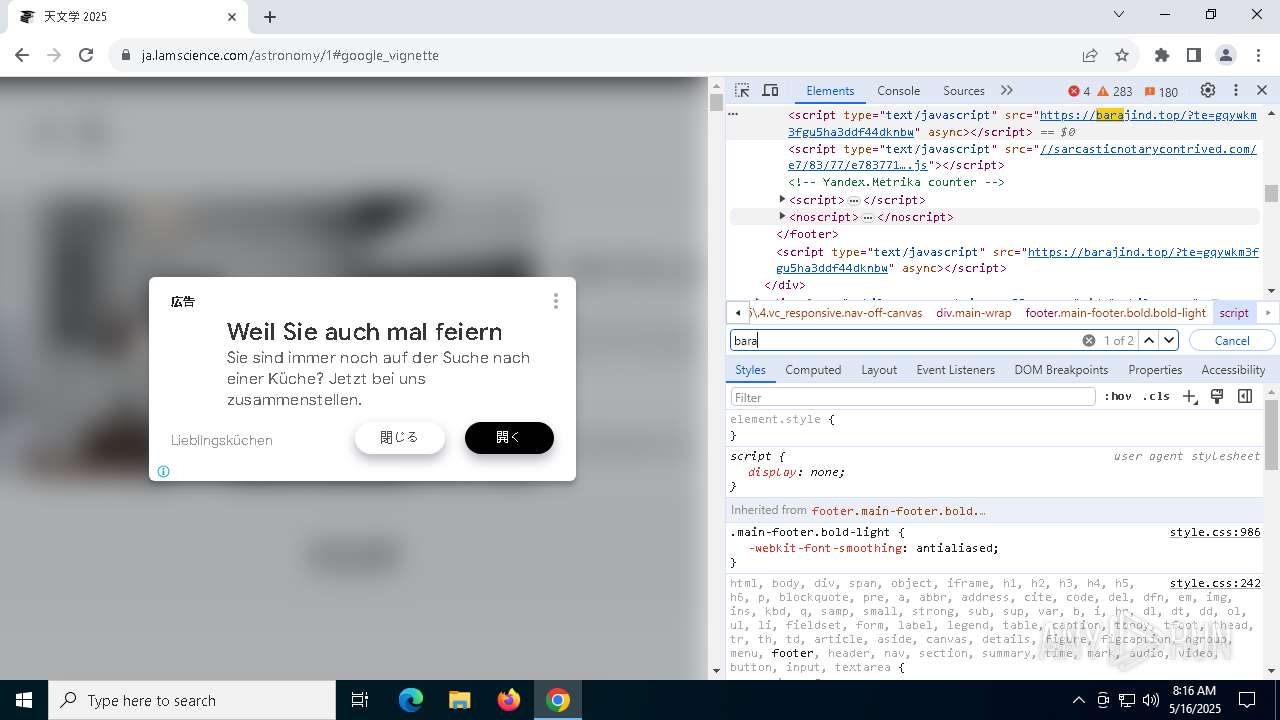Toggle the :hov element state panel
This screenshot has width=1280, height=720.
[1118, 397]
